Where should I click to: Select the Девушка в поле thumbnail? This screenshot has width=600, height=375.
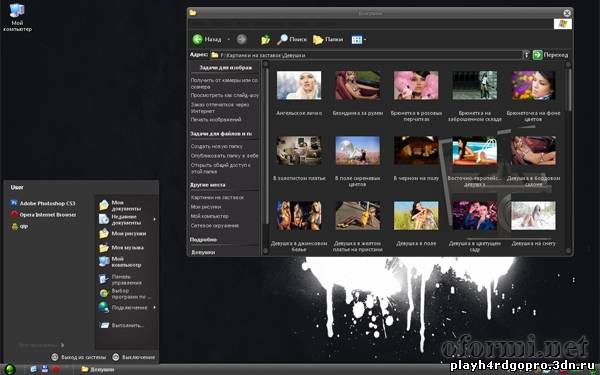click(x=416, y=216)
